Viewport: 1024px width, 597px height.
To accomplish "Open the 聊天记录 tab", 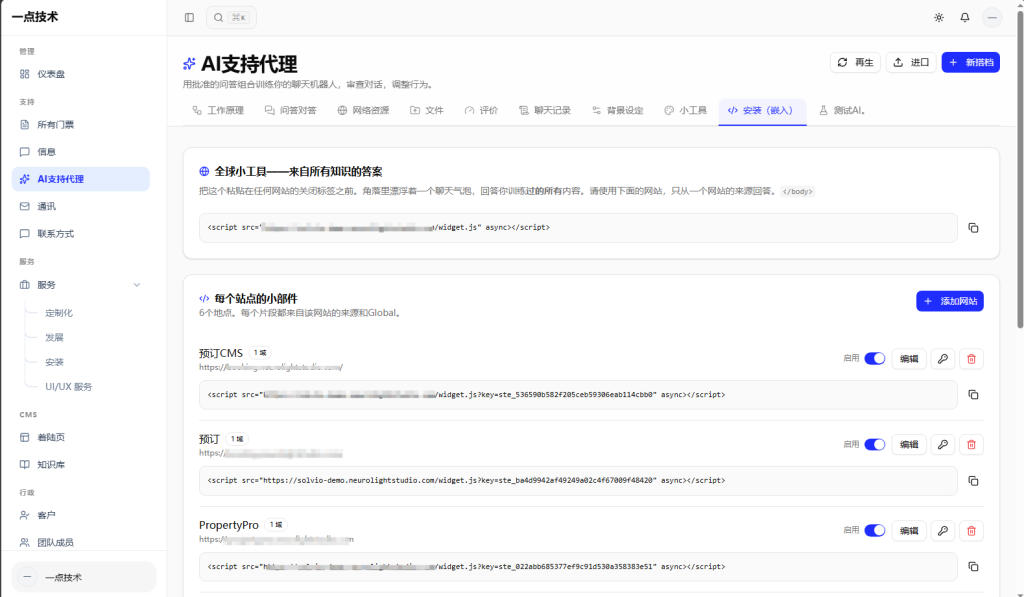I will [545, 110].
